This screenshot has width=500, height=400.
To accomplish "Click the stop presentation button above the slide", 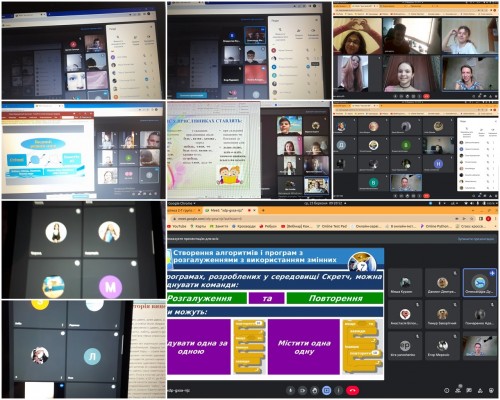I will (x=476, y=239).
